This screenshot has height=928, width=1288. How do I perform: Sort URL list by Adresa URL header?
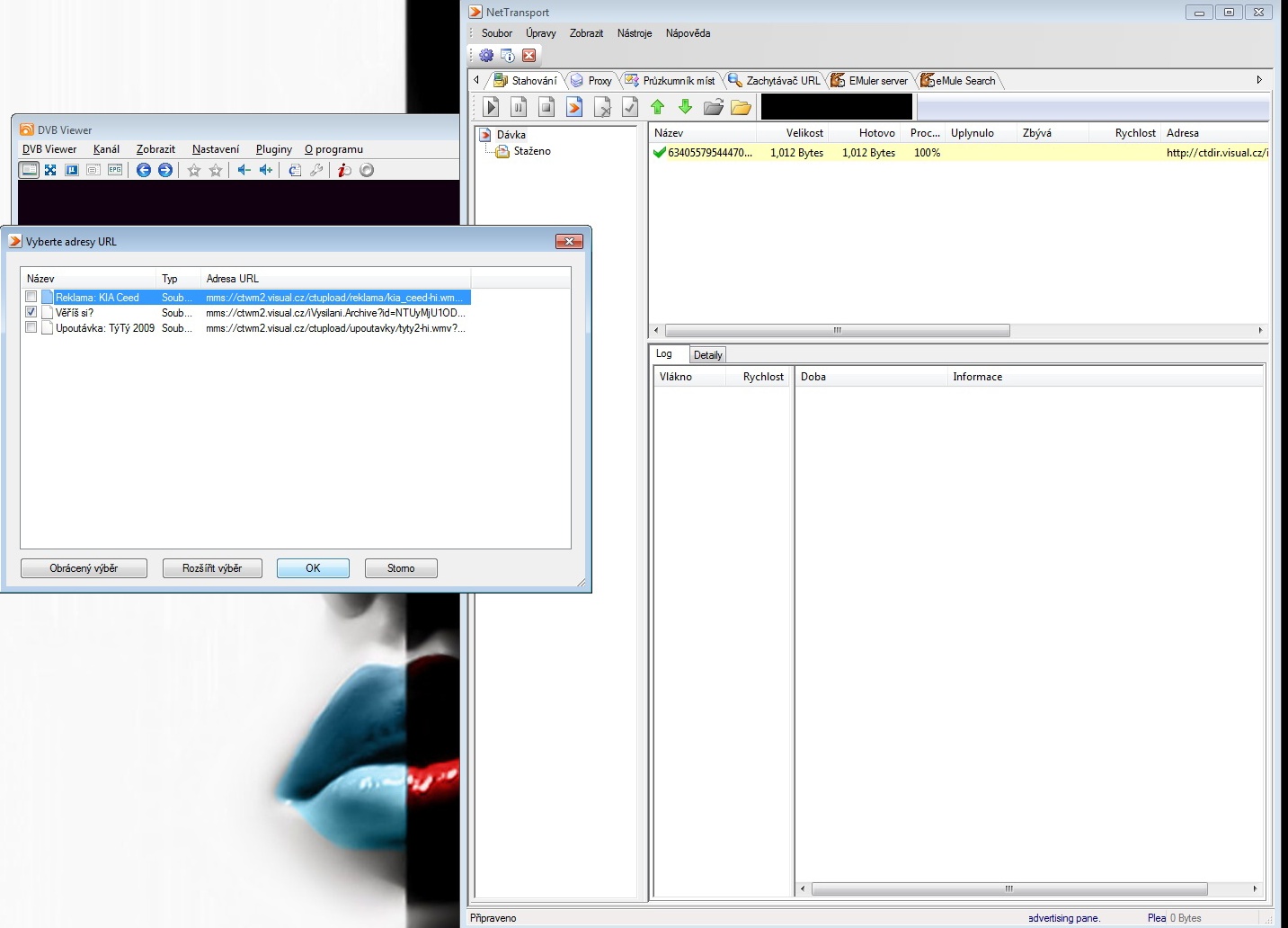click(335, 279)
